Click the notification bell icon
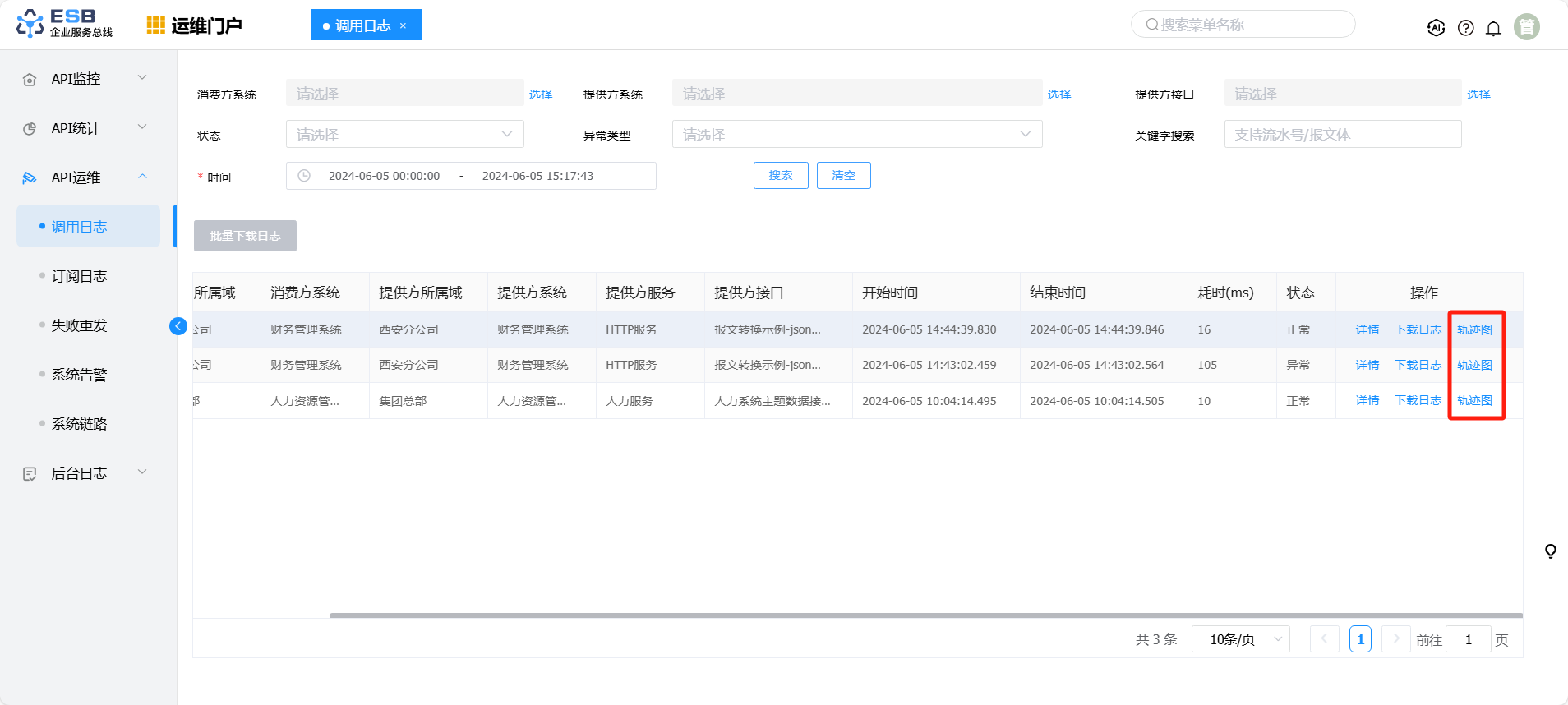This screenshot has height=705, width=1568. pyautogui.click(x=1493, y=28)
